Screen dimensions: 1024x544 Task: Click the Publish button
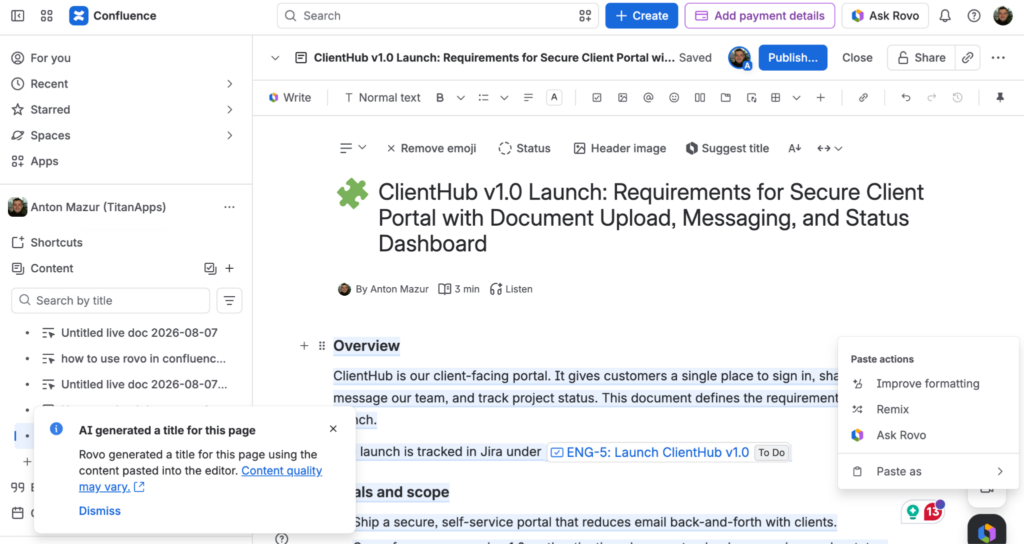[793, 57]
